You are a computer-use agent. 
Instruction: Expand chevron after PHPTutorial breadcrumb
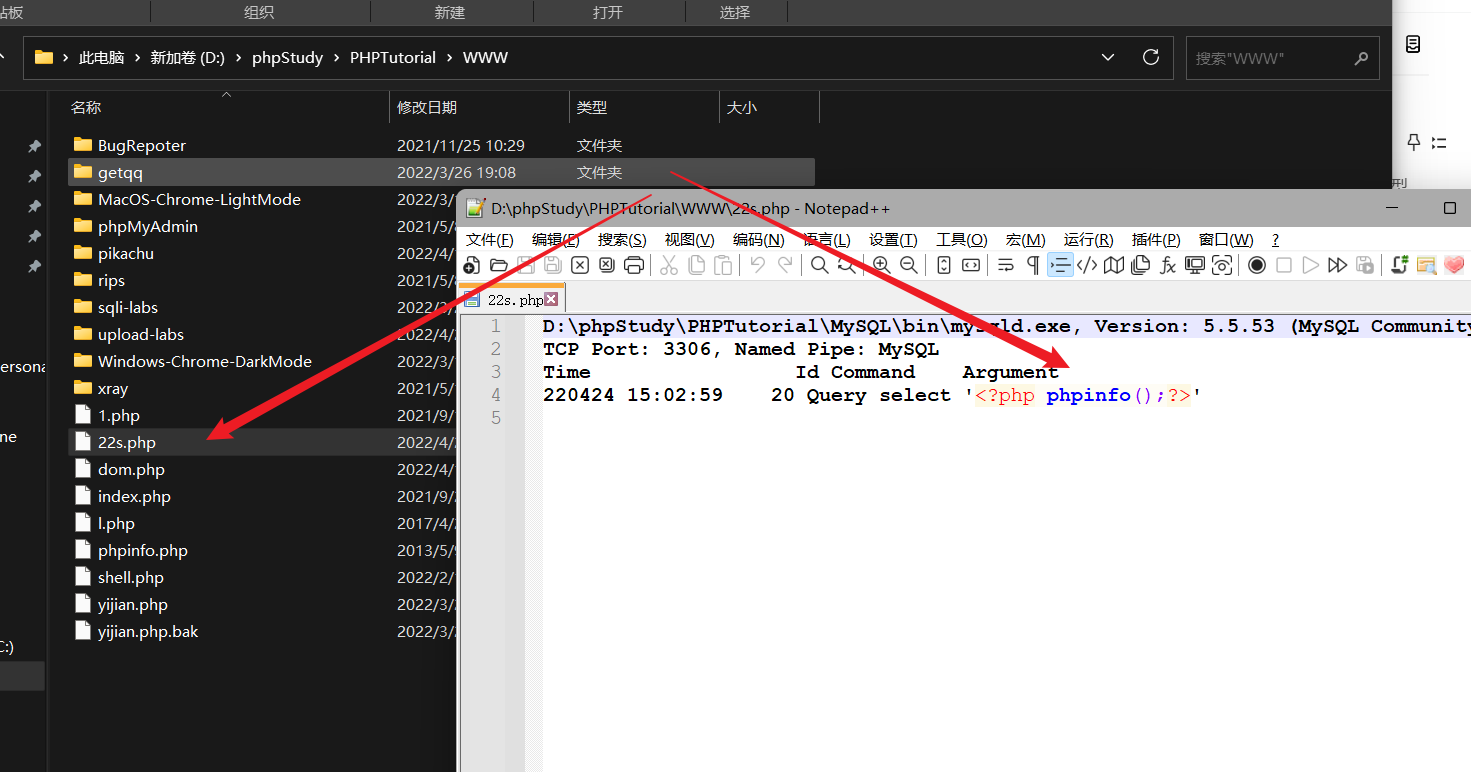coord(449,58)
